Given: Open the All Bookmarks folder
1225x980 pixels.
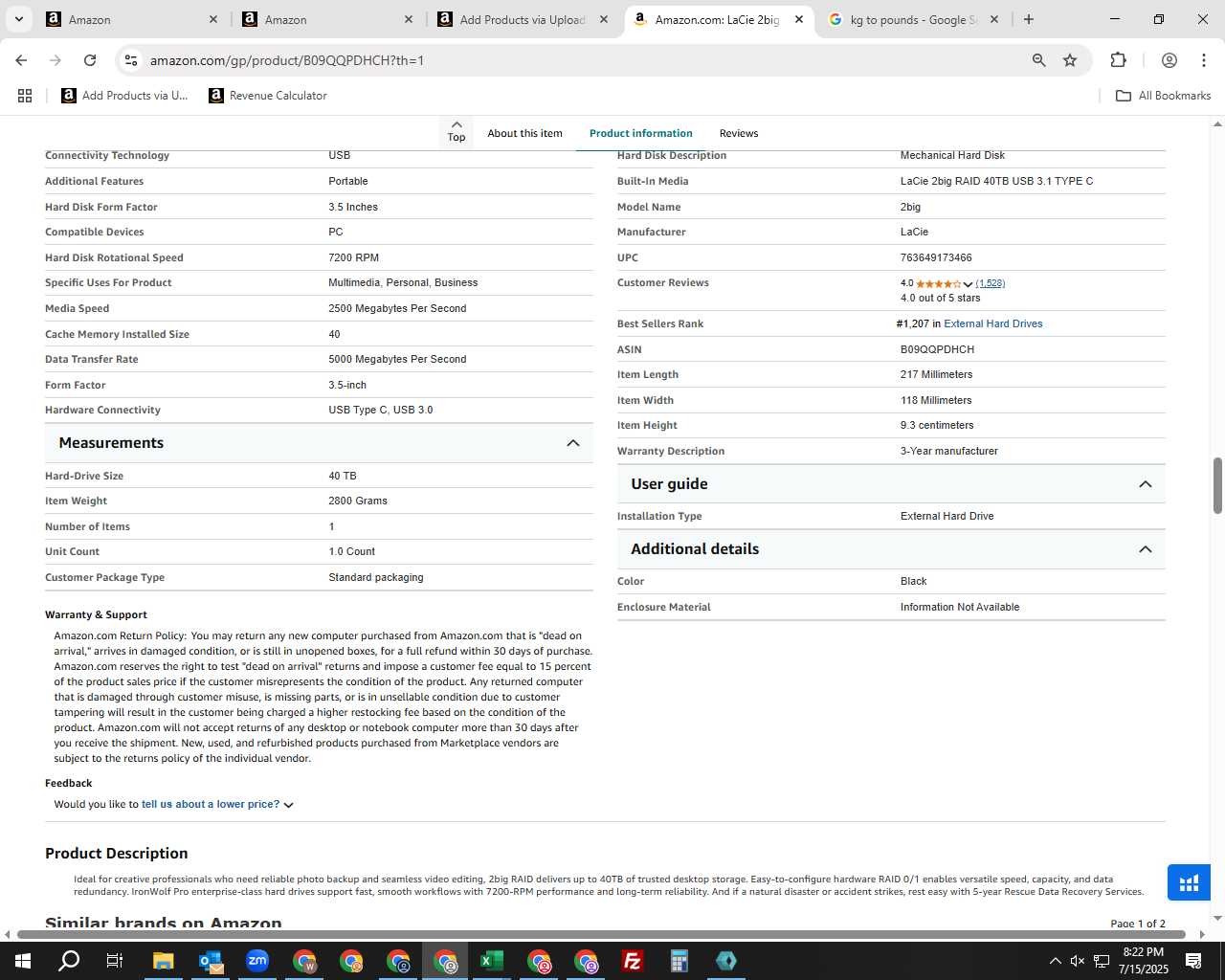Looking at the screenshot, I should point(1164,96).
